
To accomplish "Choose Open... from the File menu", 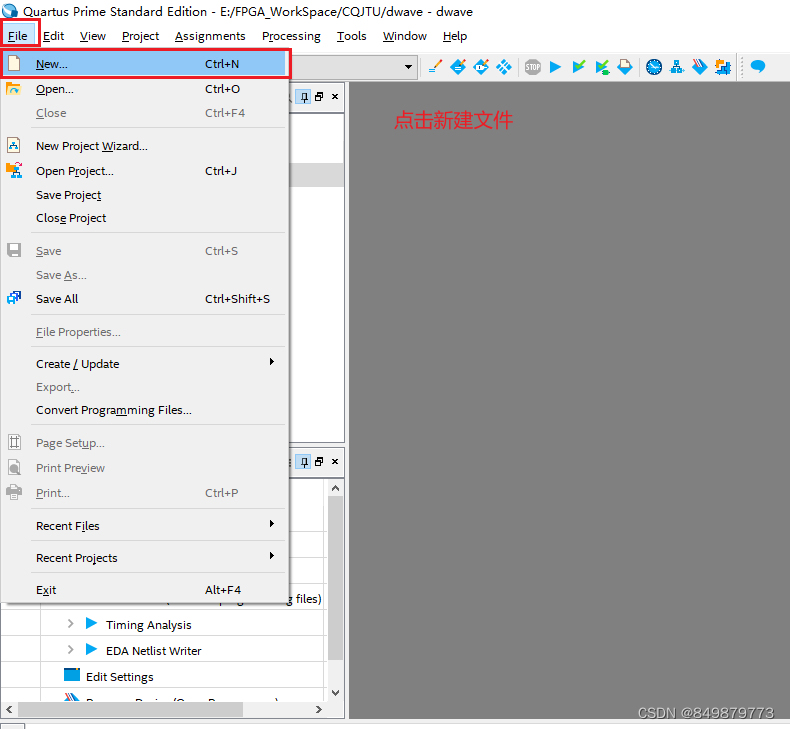I will pyautogui.click(x=144, y=89).
